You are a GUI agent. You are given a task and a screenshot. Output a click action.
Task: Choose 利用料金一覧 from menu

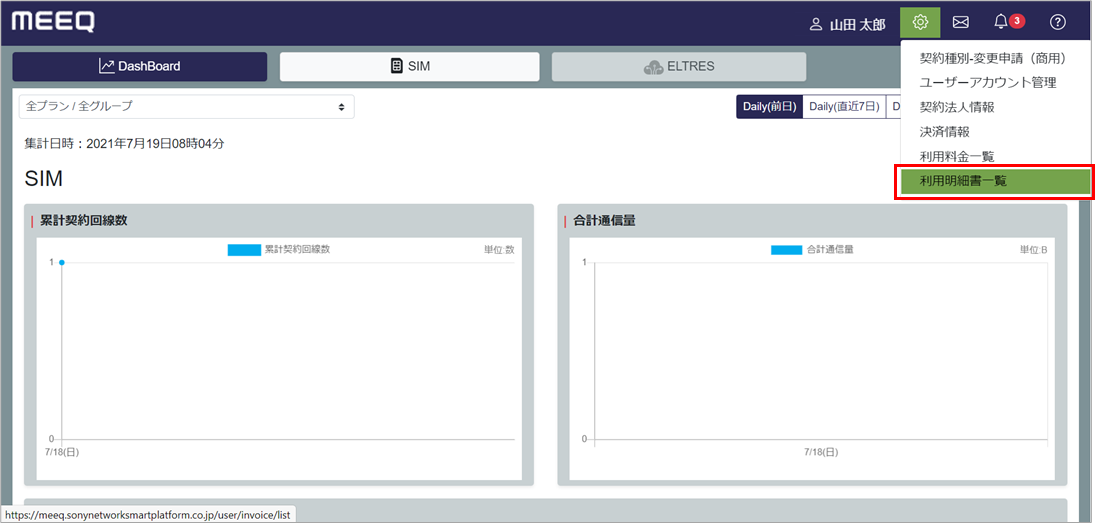[x=957, y=156]
